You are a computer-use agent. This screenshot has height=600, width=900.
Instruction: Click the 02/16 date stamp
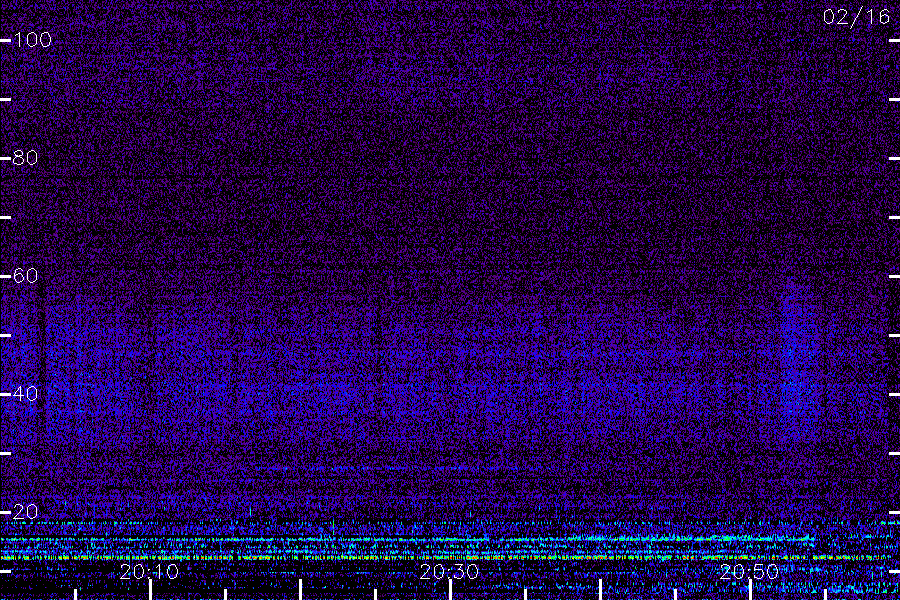point(856,17)
